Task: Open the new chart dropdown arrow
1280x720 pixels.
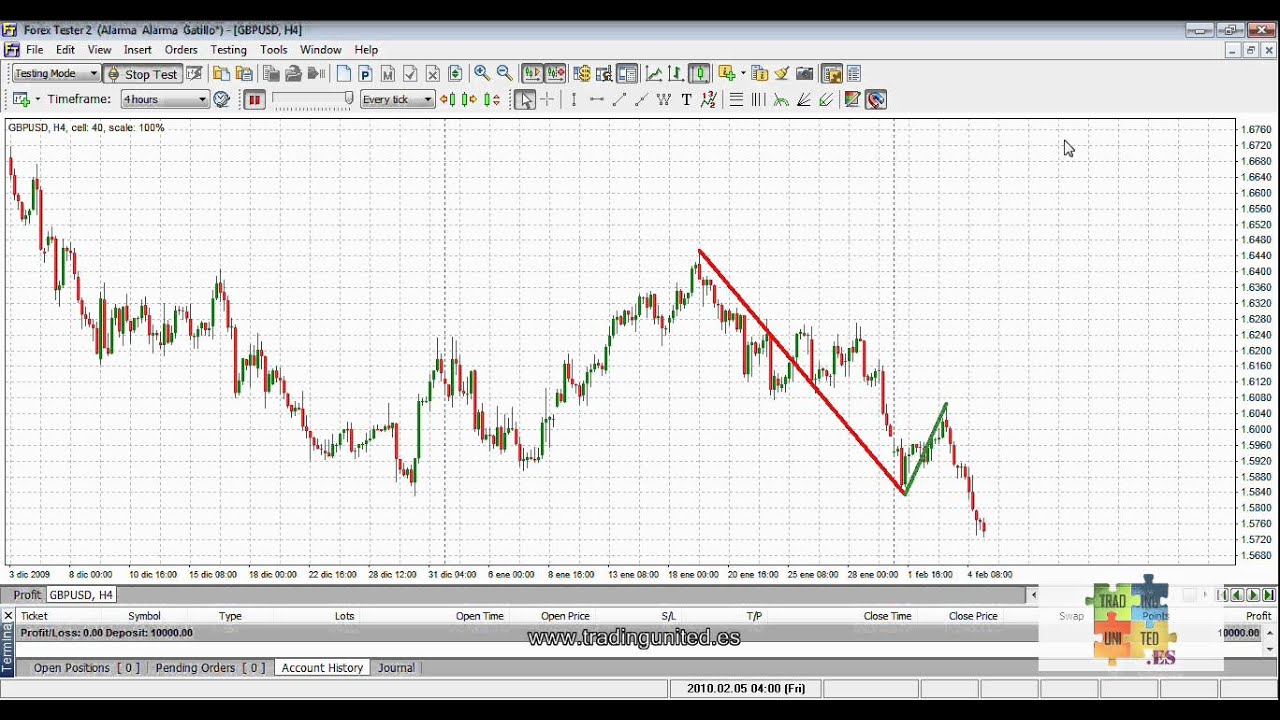Action: pyautogui.click(x=37, y=99)
